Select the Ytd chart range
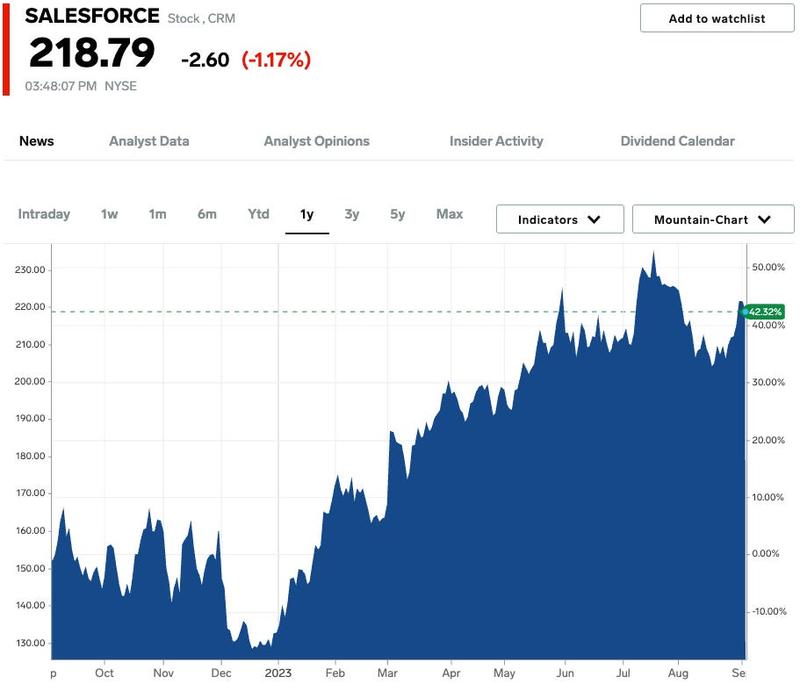The image size is (800, 683). [259, 214]
